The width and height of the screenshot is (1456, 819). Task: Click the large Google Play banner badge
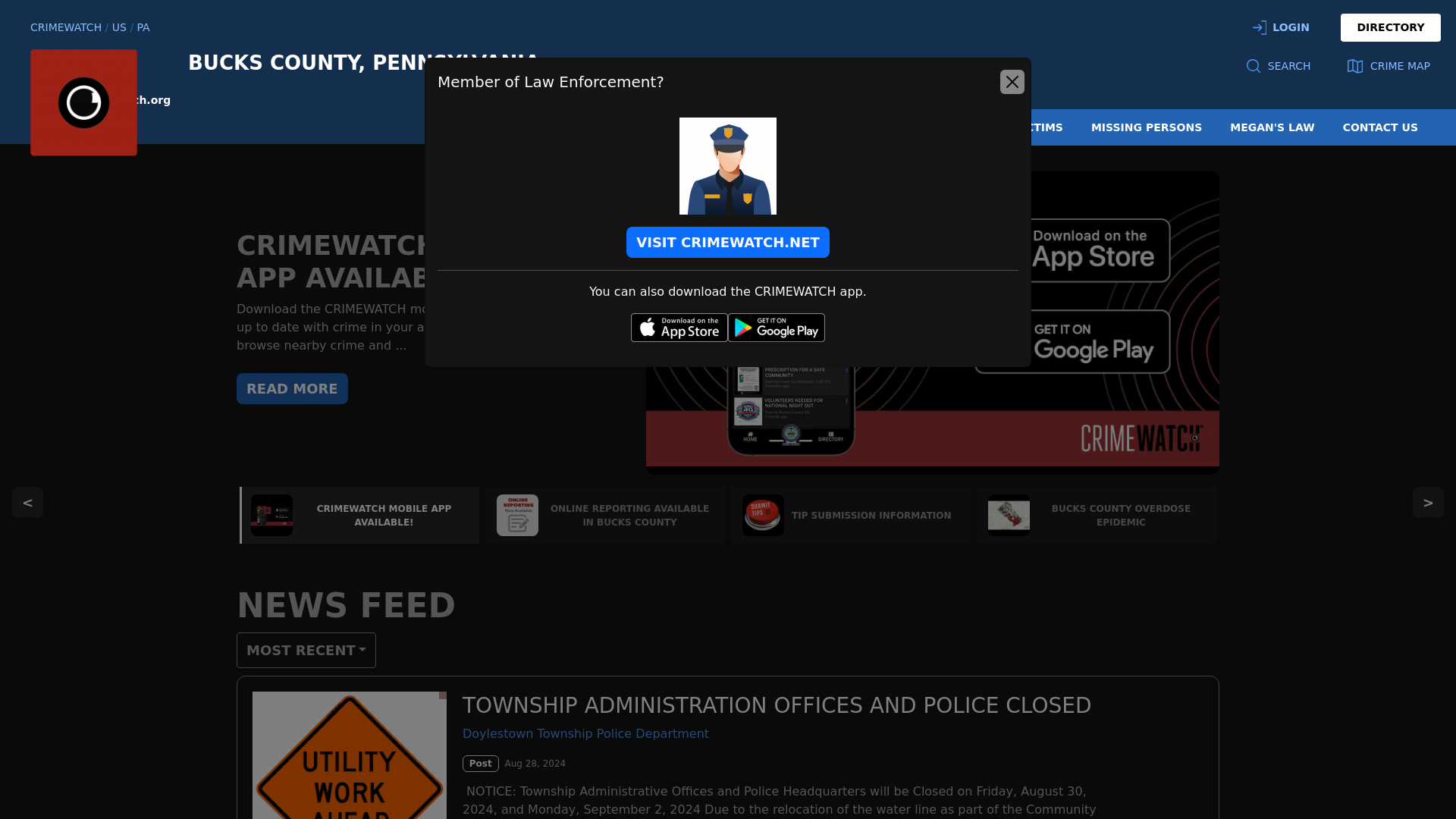[x=1072, y=341]
